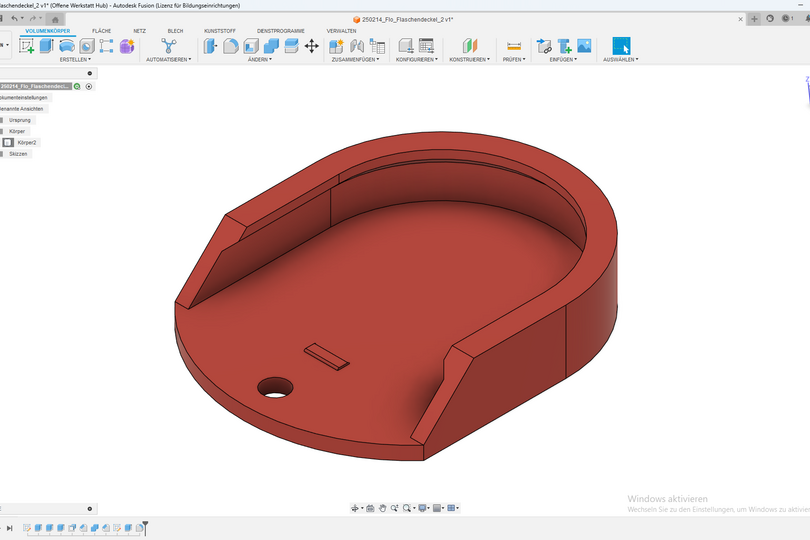
Task: Select the Fillet tool in Ändern
Action: click(x=231, y=46)
